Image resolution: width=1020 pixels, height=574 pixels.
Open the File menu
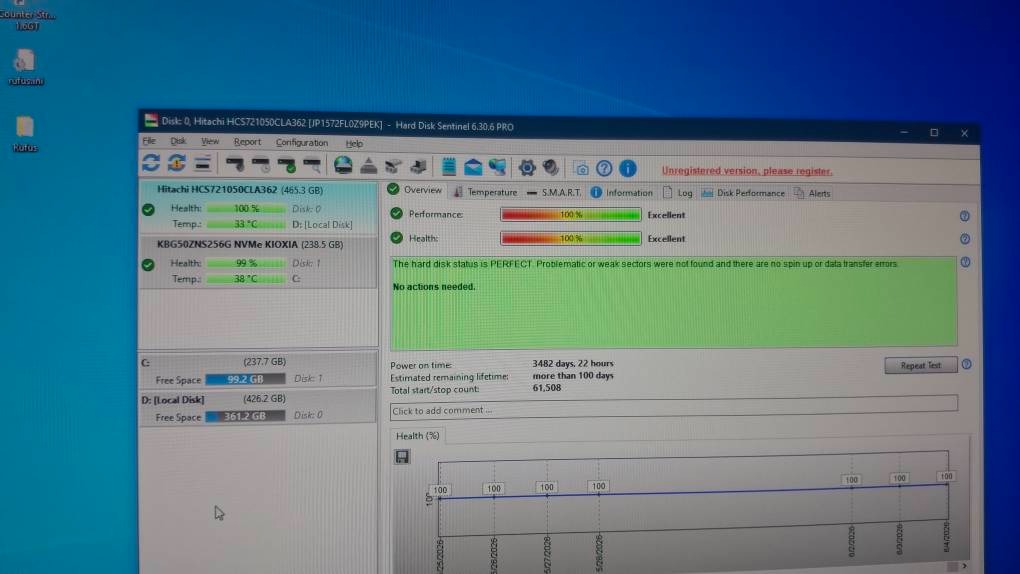(149, 141)
